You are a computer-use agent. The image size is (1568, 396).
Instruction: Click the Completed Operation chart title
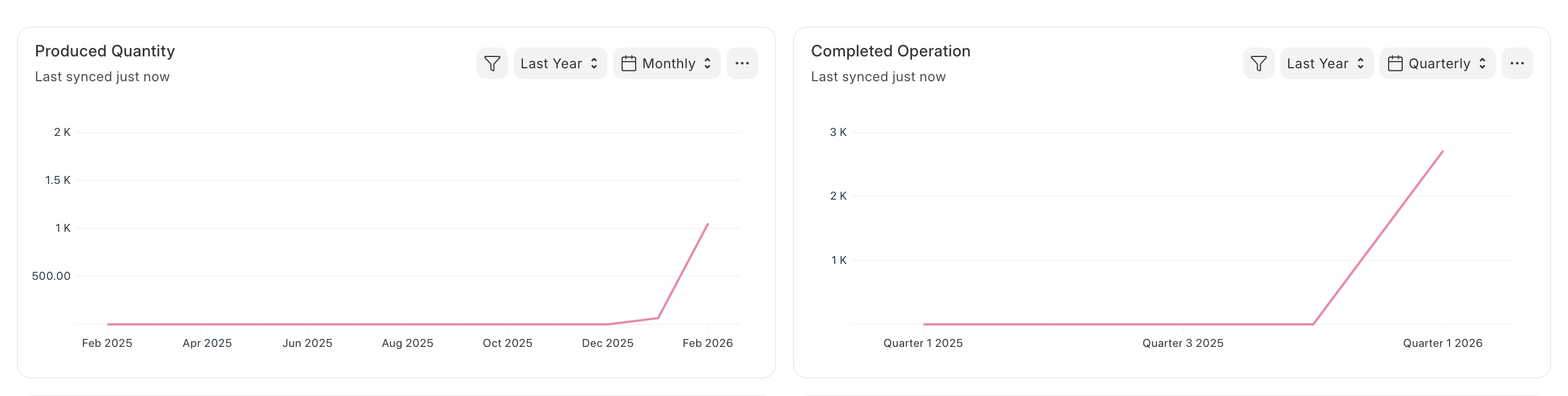point(890,51)
